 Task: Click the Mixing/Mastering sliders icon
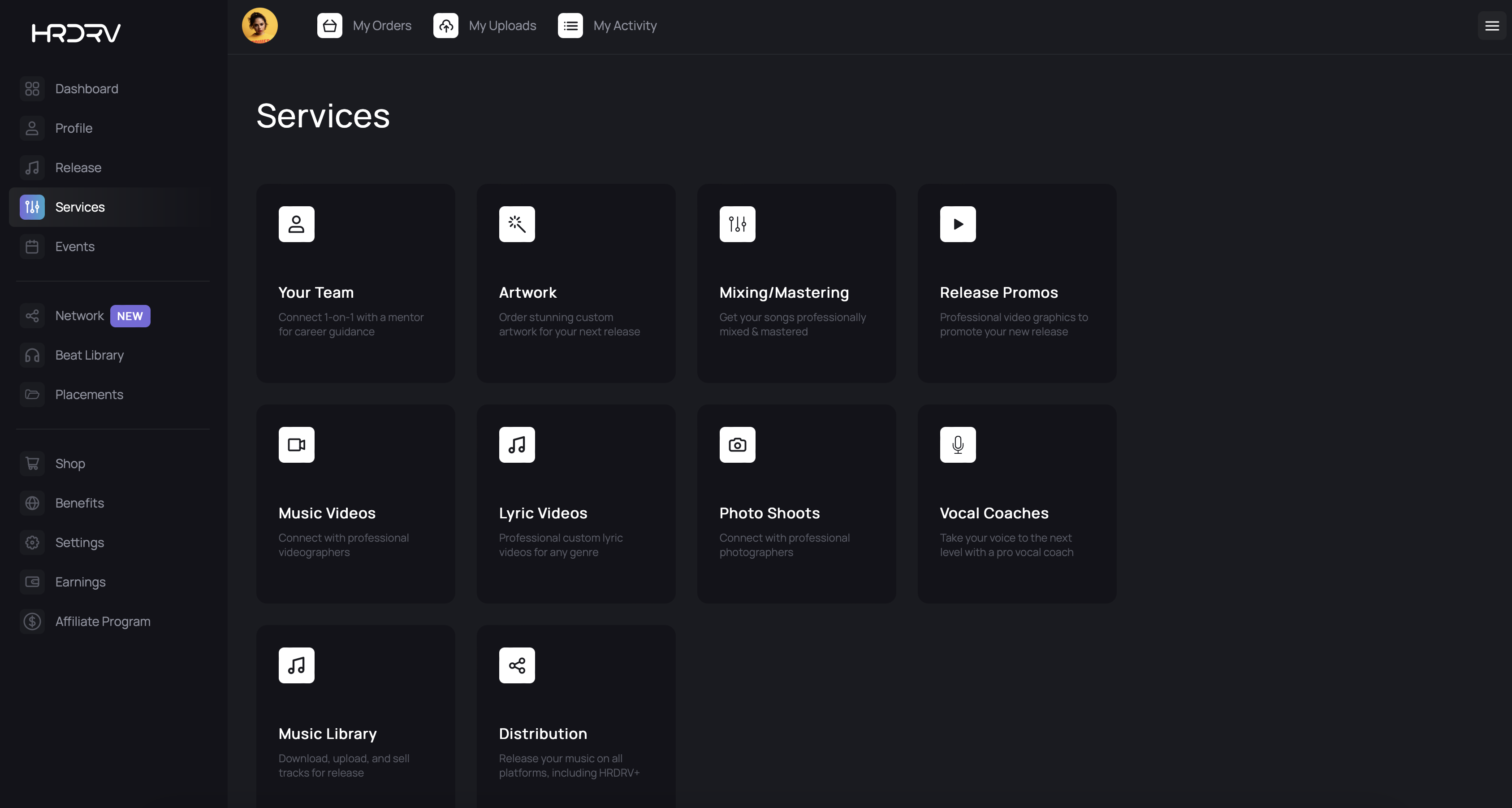pyautogui.click(x=737, y=224)
